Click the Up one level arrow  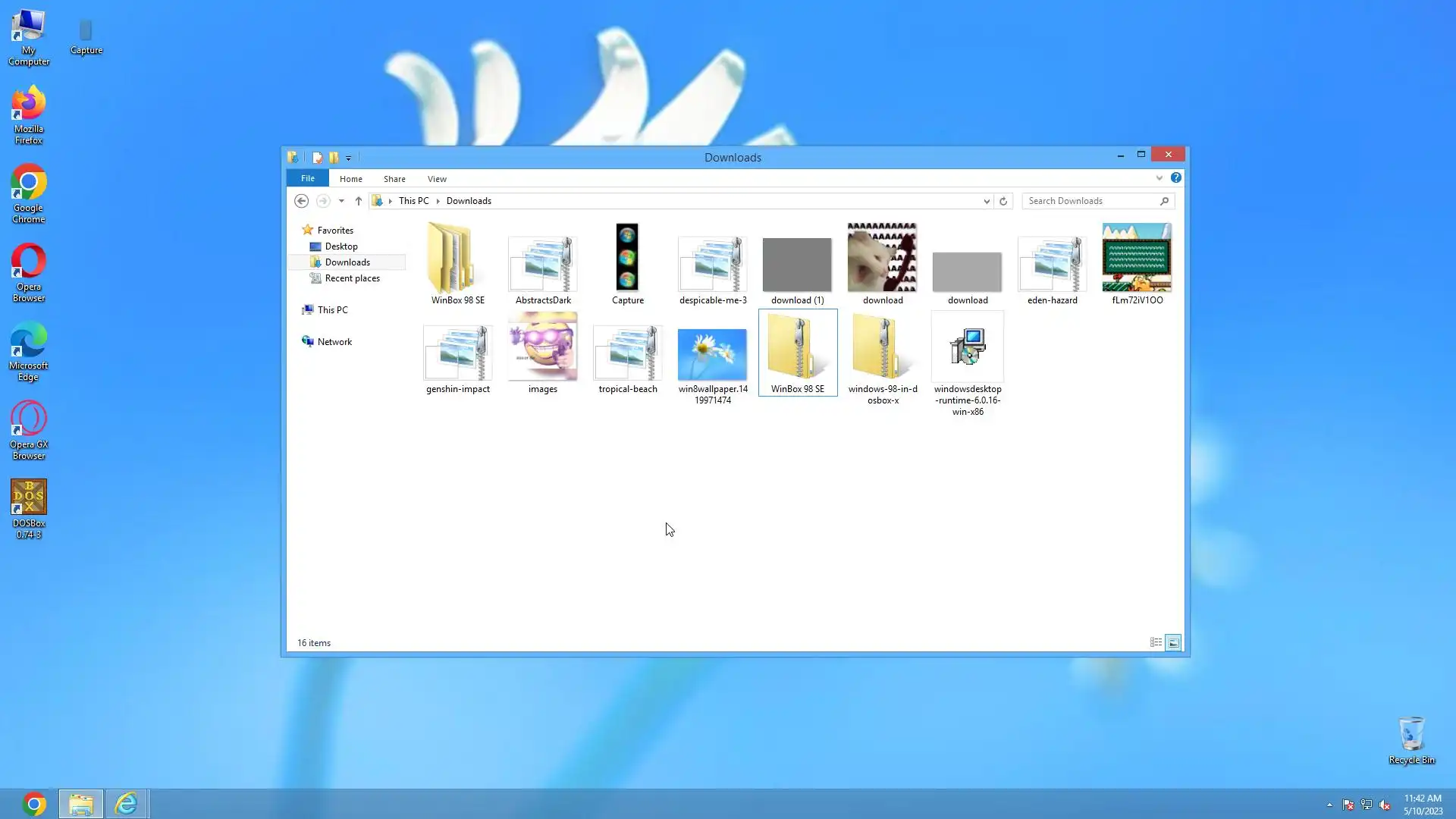point(359,201)
